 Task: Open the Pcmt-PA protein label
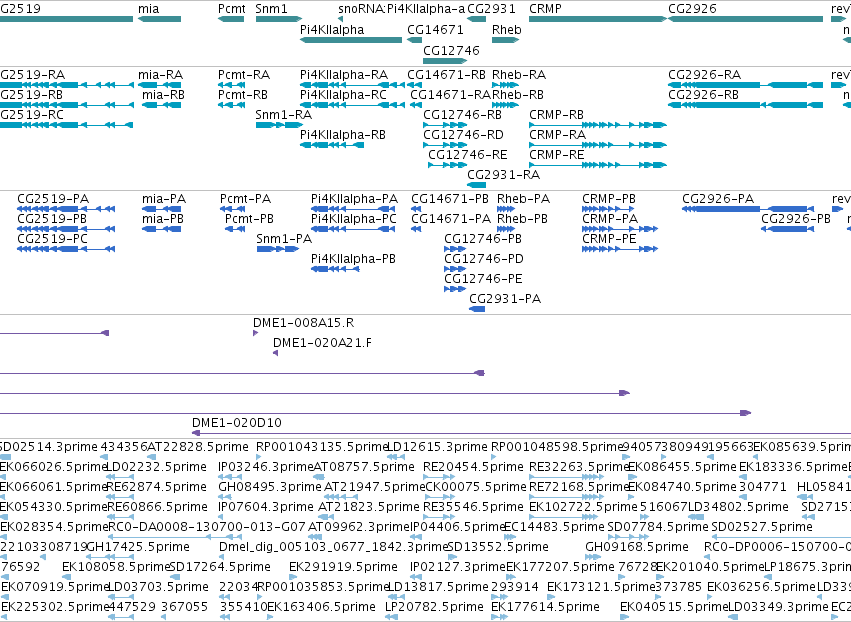pos(245,199)
